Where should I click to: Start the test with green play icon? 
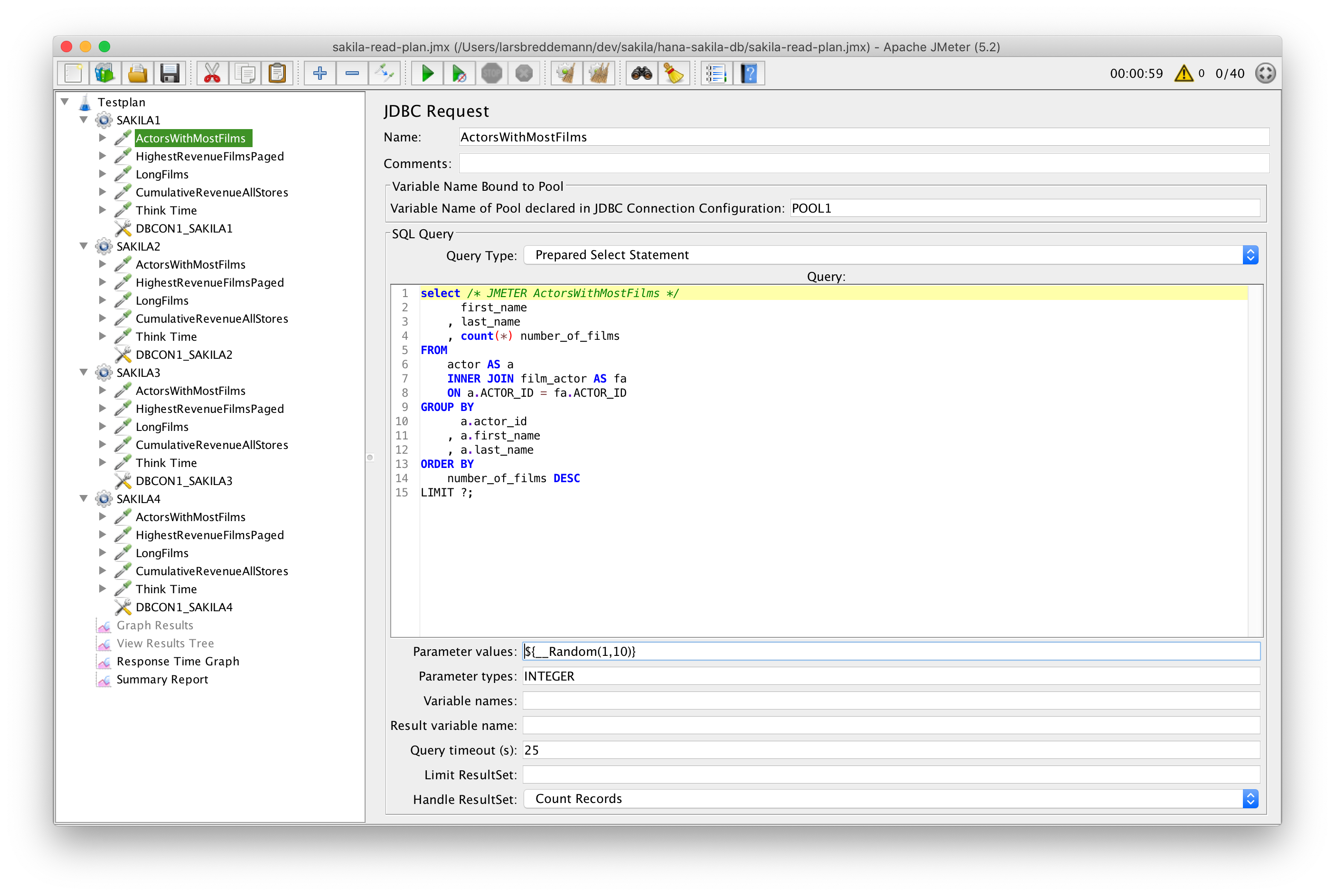(427, 73)
